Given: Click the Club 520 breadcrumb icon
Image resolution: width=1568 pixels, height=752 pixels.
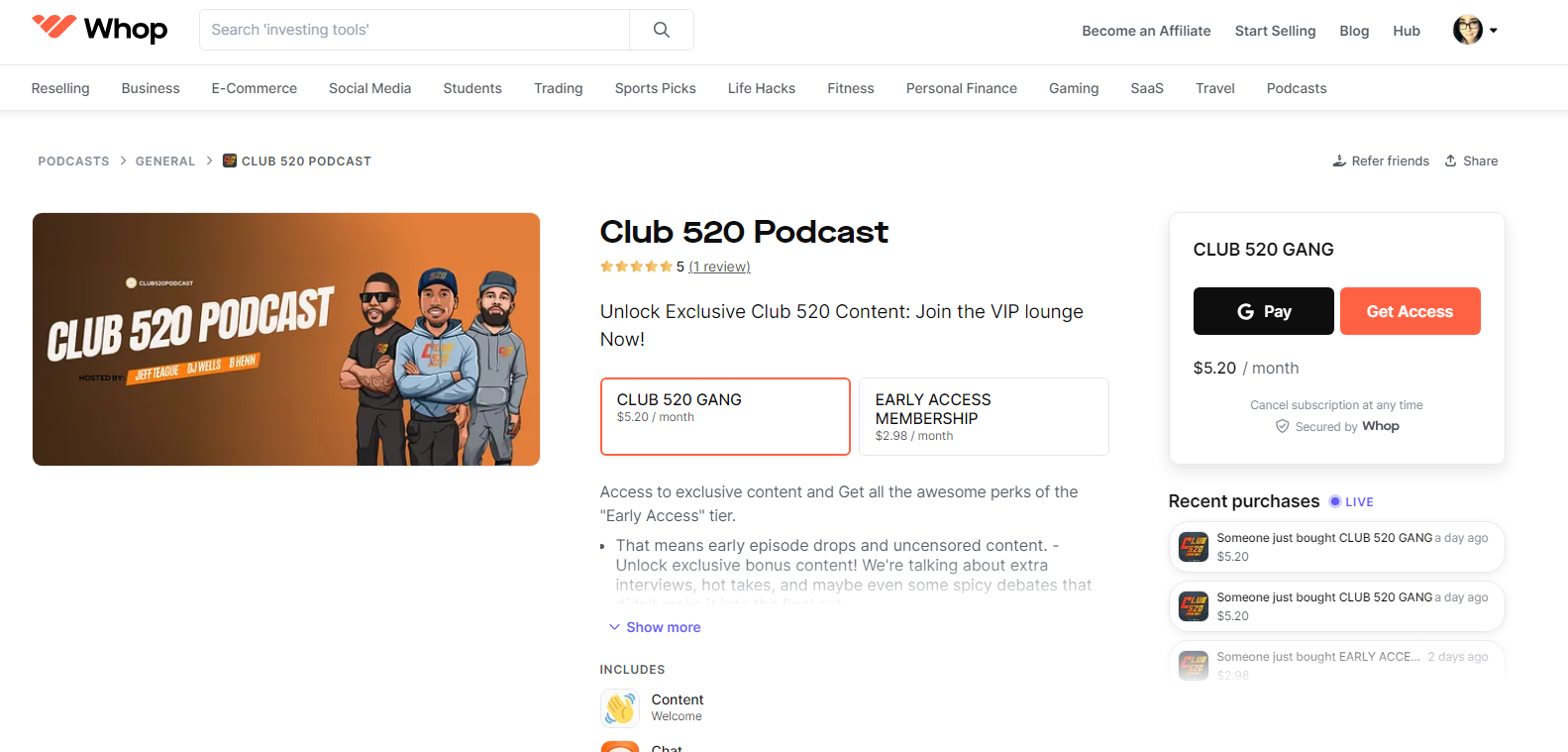Looking at the screenshot, I should pos(230,161).
